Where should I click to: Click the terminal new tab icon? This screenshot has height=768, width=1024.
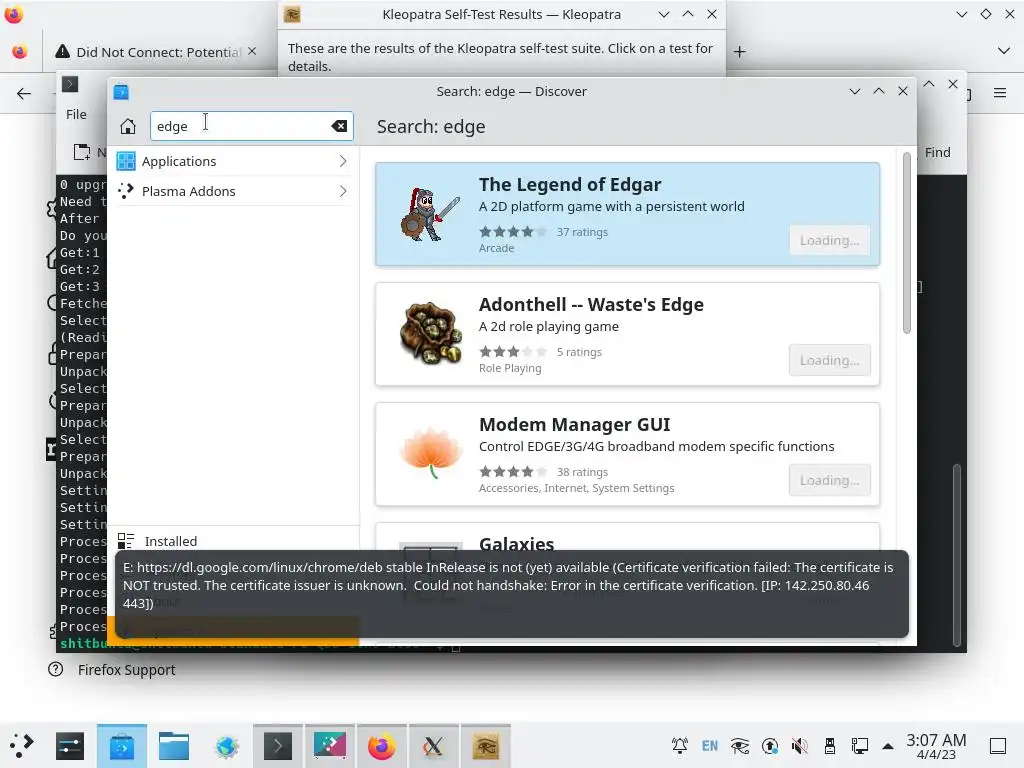click(x=82, y=152)
